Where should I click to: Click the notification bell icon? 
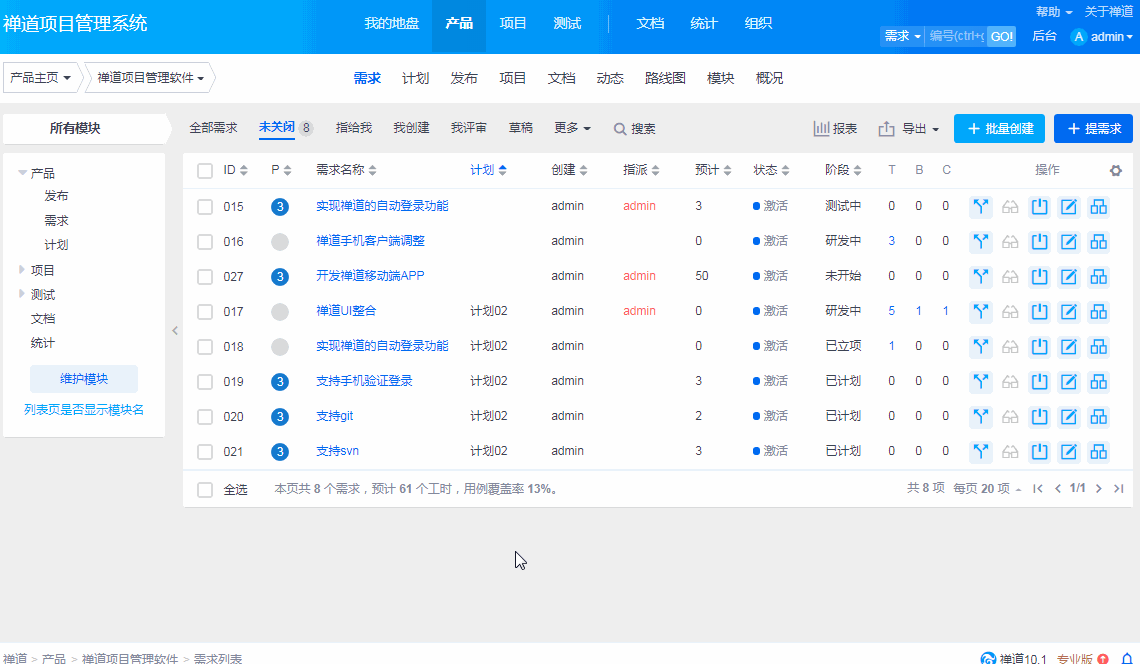pos(1126,659)
